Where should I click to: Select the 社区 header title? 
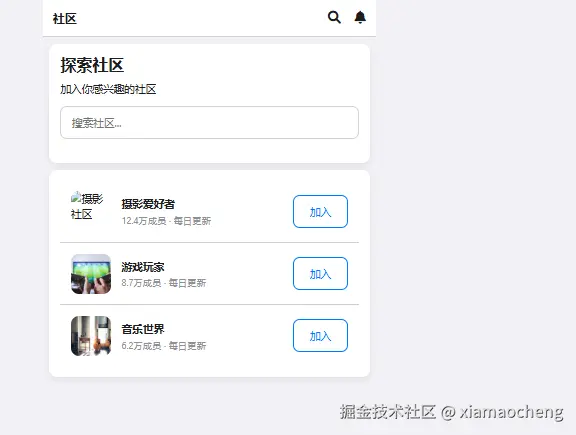65,18
